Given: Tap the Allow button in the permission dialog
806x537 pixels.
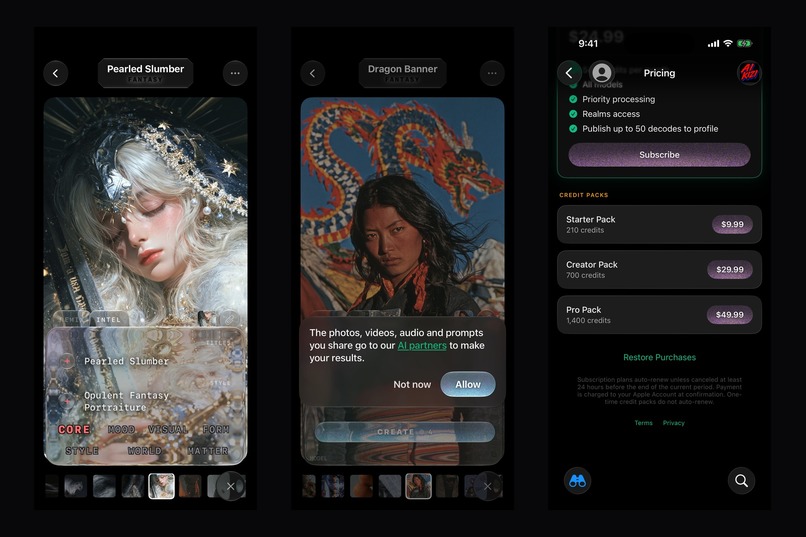Looking at the screenshot, I should tap(468, 384).
